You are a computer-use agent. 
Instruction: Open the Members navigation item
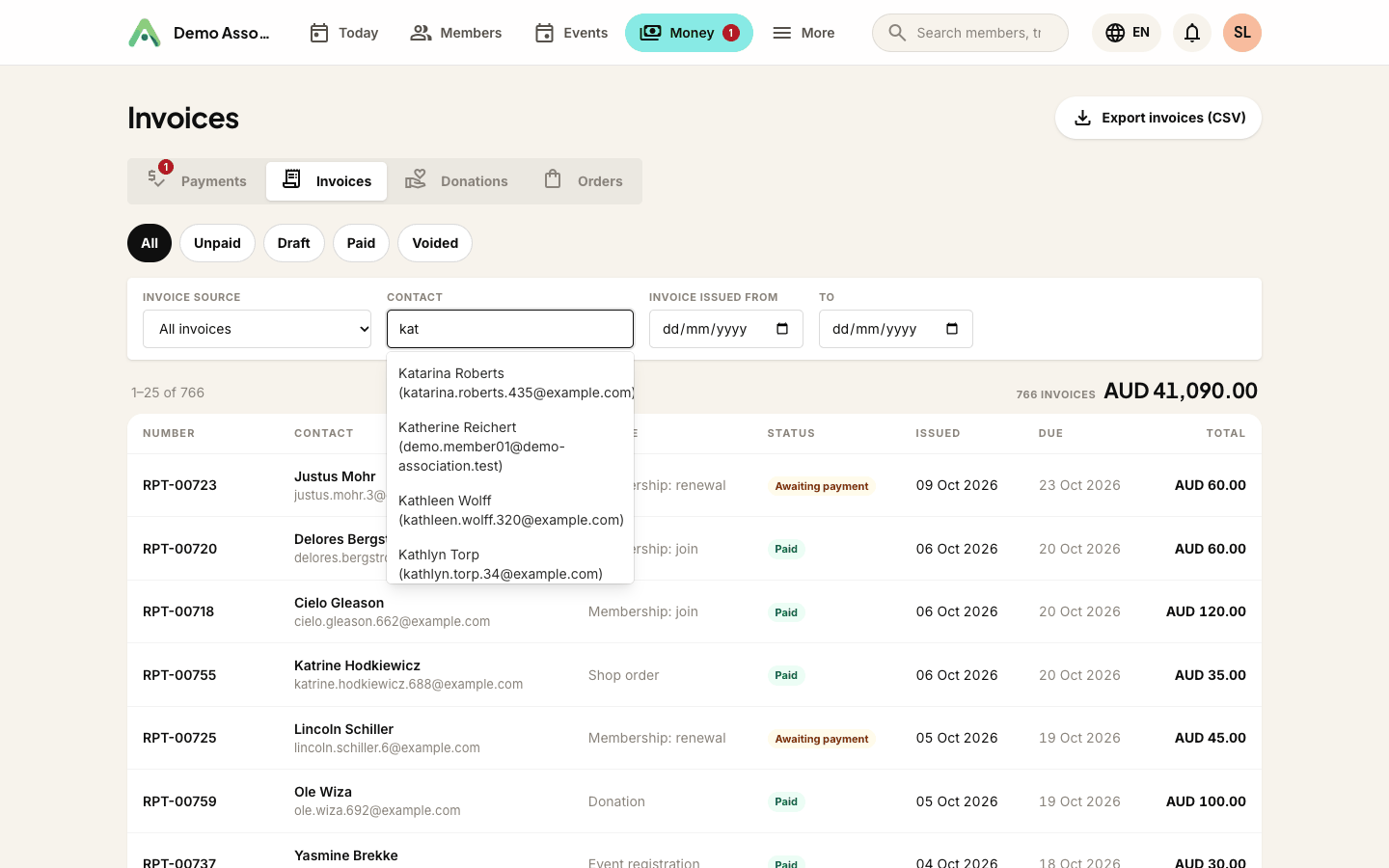(456, 33)
